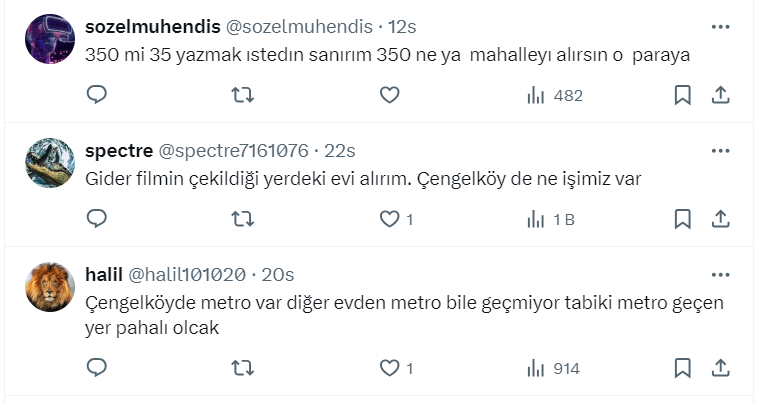Reply to halil's metro tweet
This screenshot has height=403, width=758.
(x=97, y=368)
